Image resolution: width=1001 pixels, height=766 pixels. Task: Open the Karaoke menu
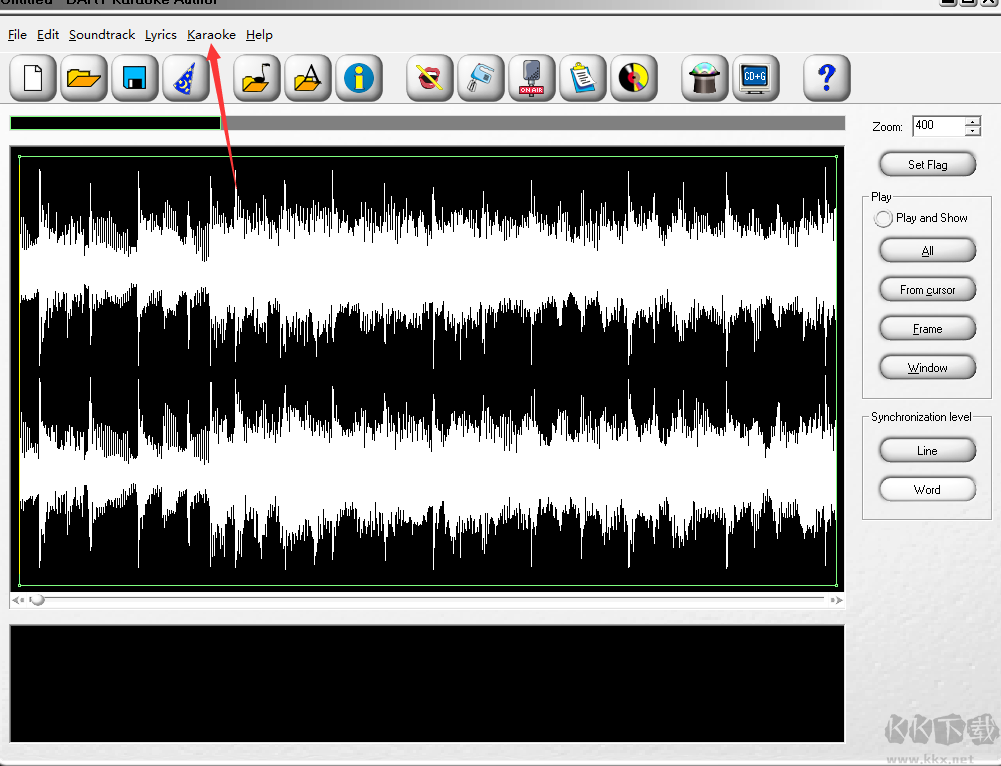[x=211, y=35]
